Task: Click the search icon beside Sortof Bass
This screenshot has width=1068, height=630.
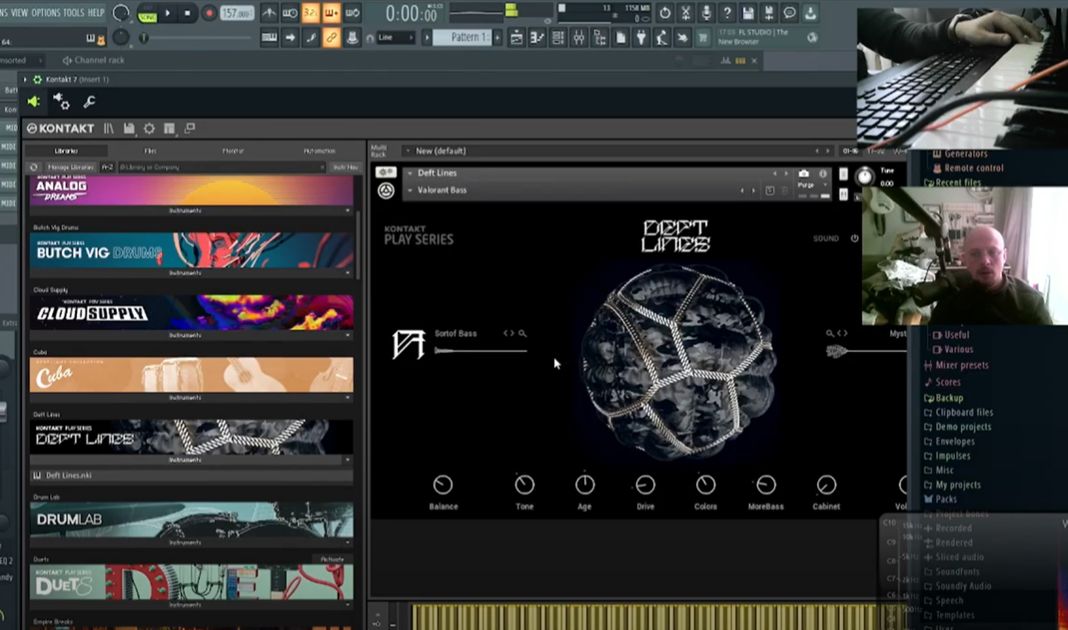Action: coord(522,333)
